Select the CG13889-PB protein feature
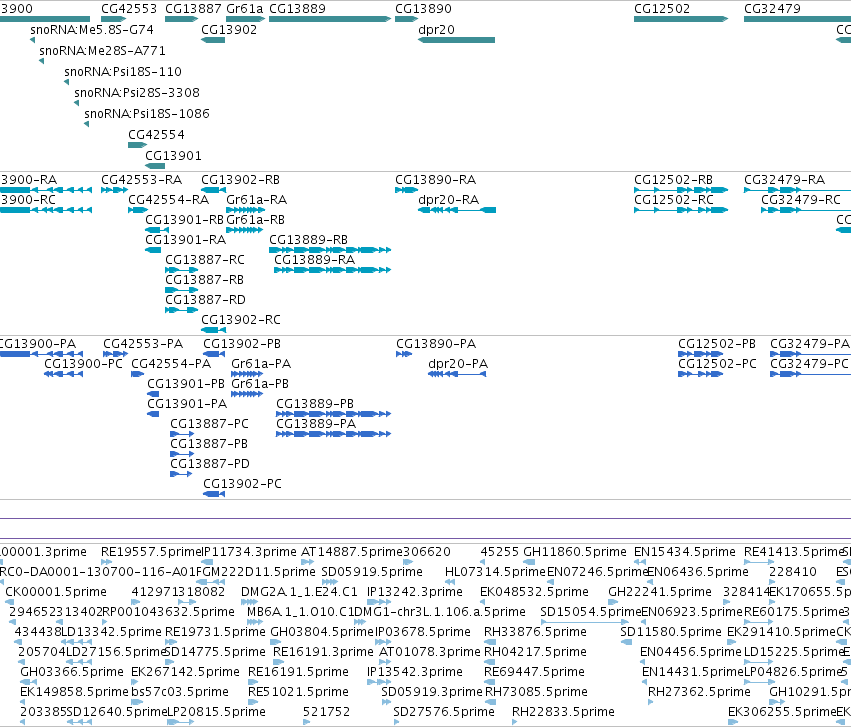Screen dimensions: 851x727 [x=333, y=414]
